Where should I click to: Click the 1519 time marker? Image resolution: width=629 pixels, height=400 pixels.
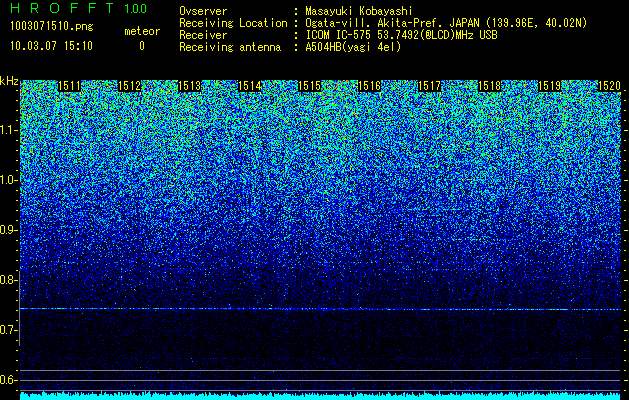pos(549,86)
